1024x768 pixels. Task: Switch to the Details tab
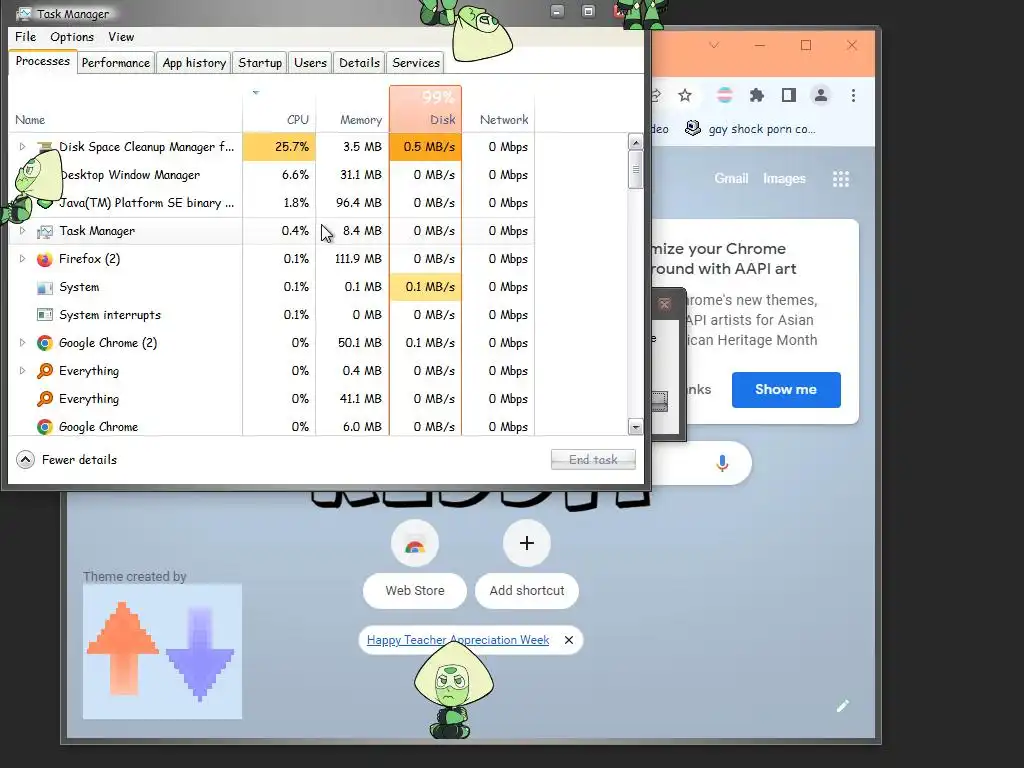click(x=359, y=63)
